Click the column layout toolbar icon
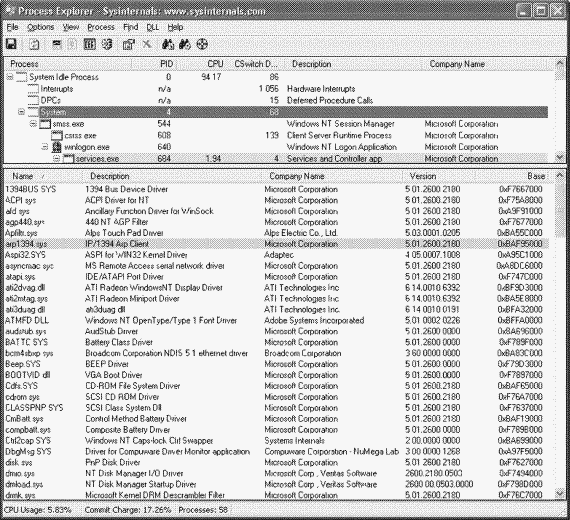Image resolution: width=570 pixels, height=520 pixels. pyautogui.click(x=89, y=44)
